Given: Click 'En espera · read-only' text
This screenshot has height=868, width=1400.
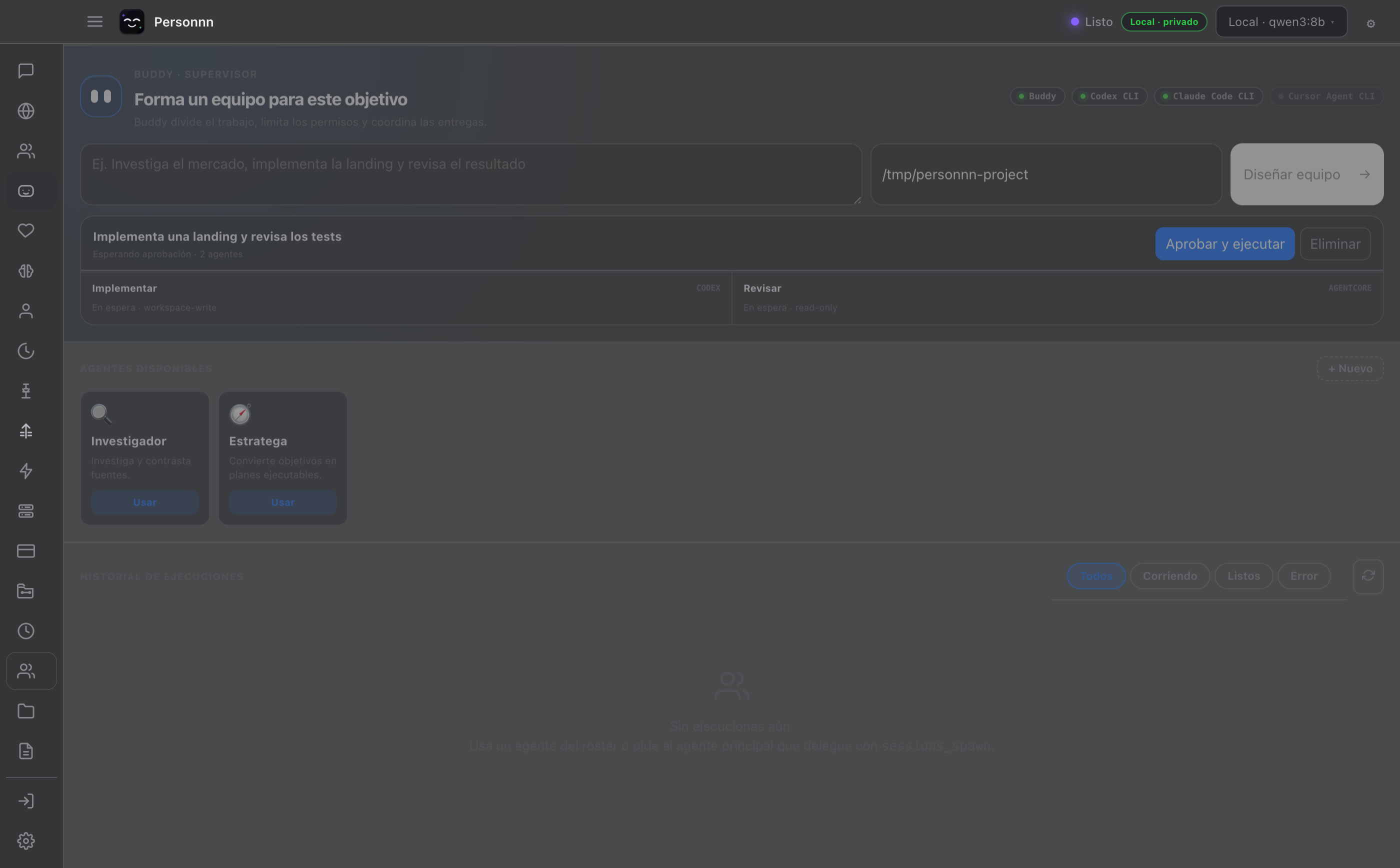Looking at the screenshot, I should point(790,307).
